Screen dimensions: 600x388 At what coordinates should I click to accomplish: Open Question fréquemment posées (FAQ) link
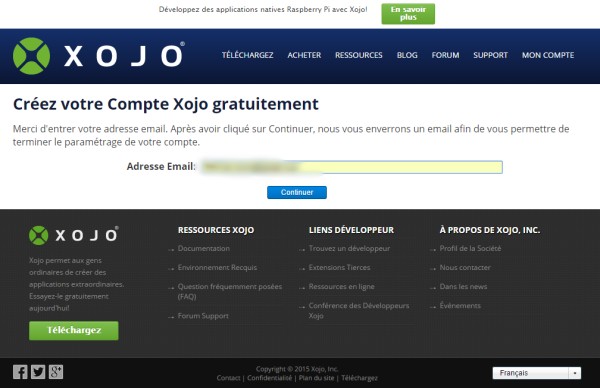coord(230,291)
